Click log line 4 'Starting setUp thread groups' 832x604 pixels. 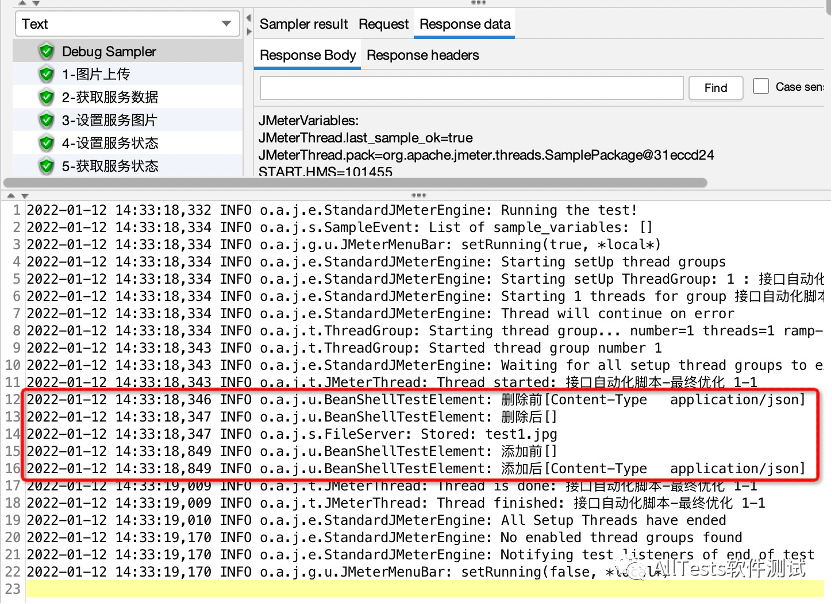tap(376, 262)
